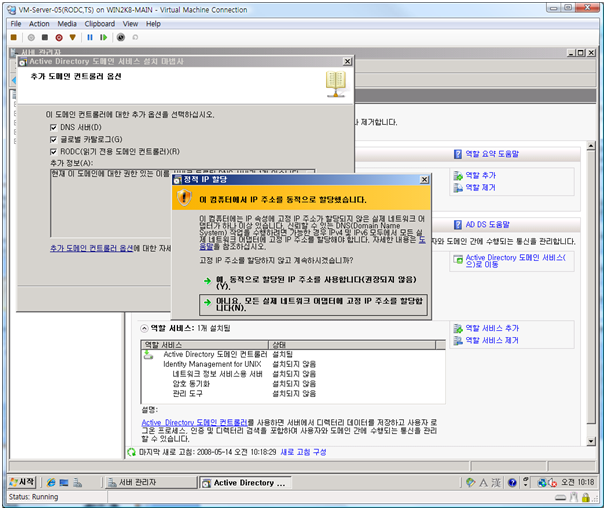Take a snapshot using the camera icon
The width and height of the screenshot is (606, 510).
(x=121, y=37)
